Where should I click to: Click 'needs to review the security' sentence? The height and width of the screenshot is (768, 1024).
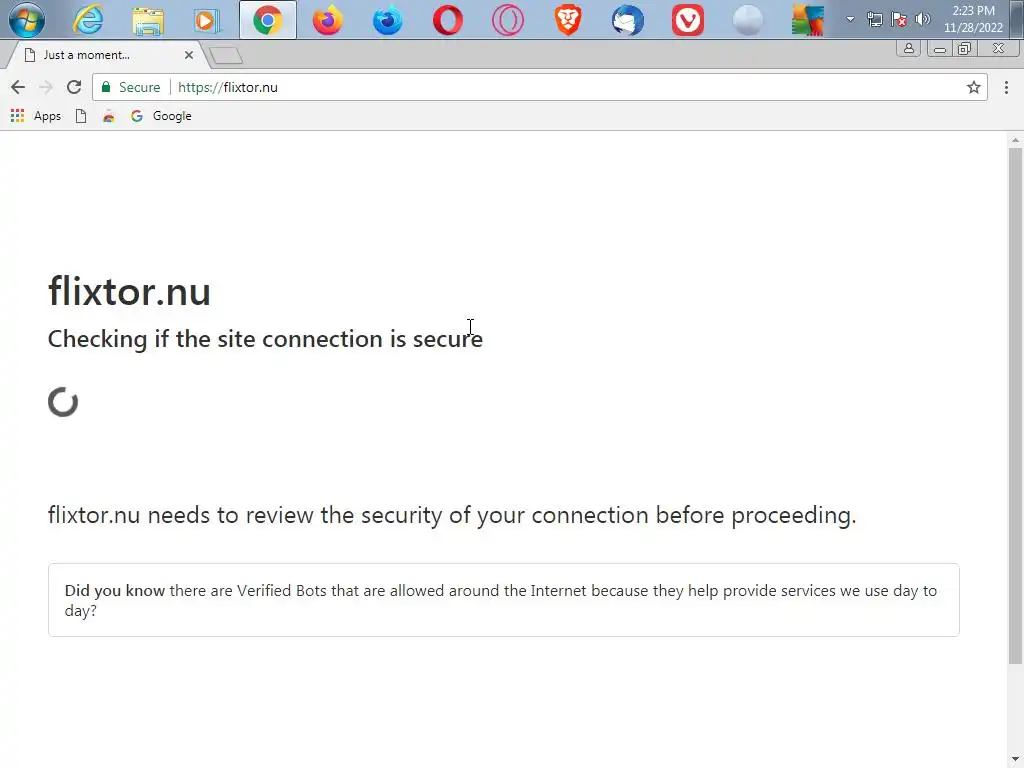(452, 515)
